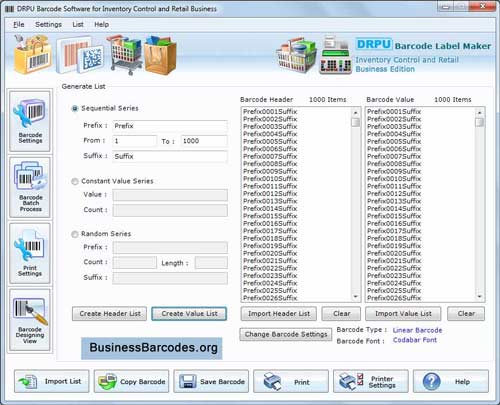
Task: Click the Copy Barcode button
Action: coord(131,381)
